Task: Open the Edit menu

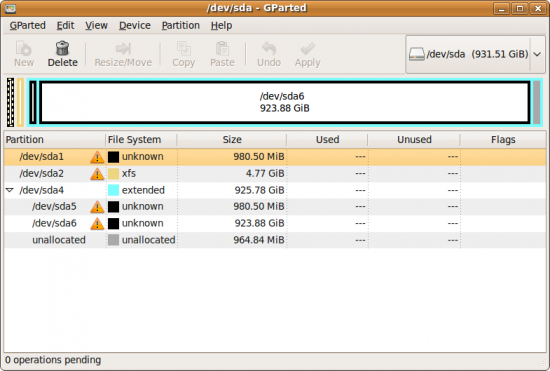Action: click(x=66, y=26)
